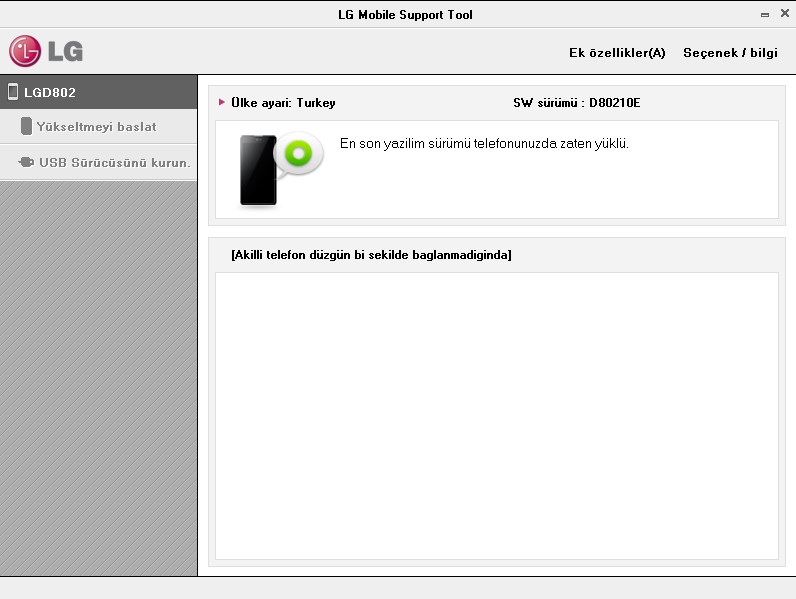Click the latest software already installed message
The height and width of the screenshot is (599, 796).
click(x=484, y=144)
